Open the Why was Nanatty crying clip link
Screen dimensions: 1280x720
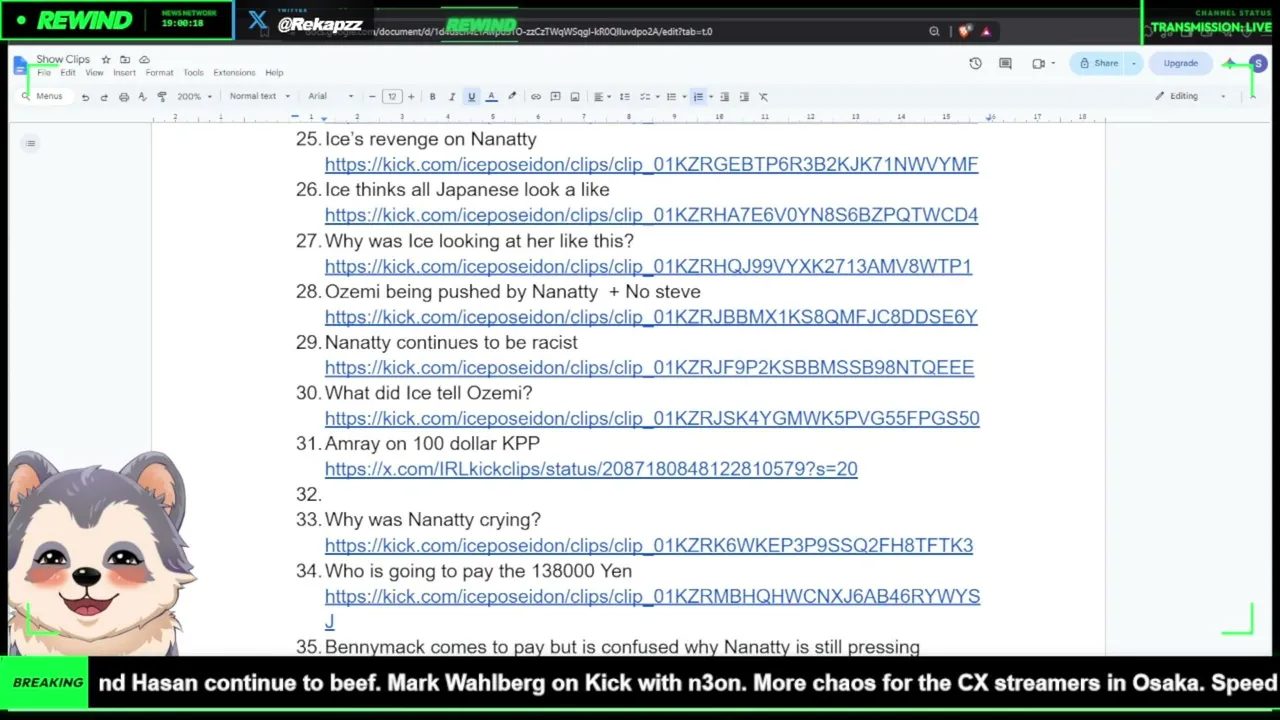pos(649,545)
